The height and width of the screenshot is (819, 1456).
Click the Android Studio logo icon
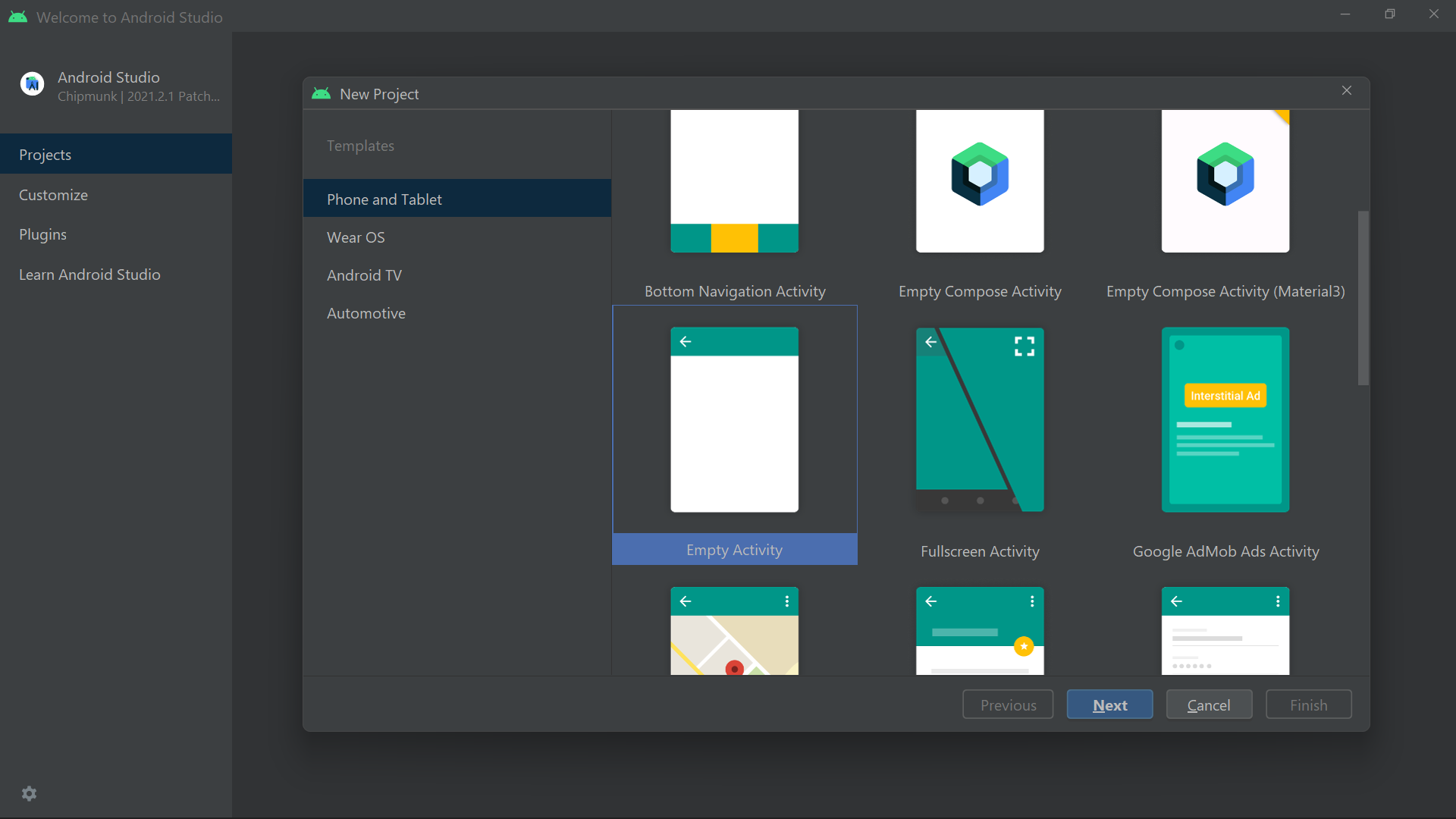click(32, 83)
